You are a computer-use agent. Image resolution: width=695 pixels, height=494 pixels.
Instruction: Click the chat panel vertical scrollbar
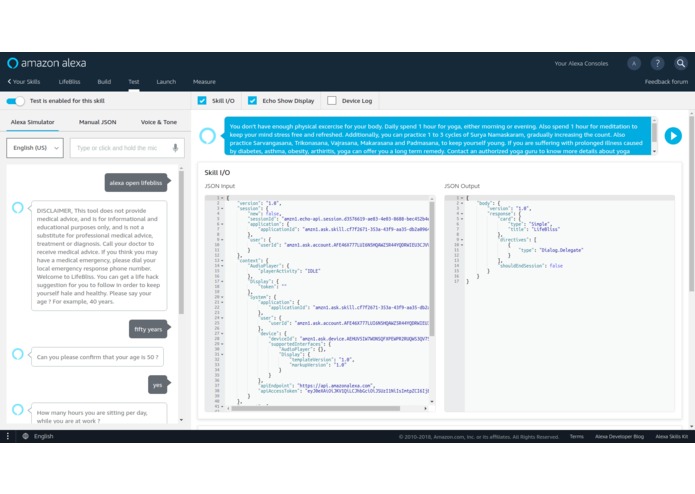click(181, 242)
